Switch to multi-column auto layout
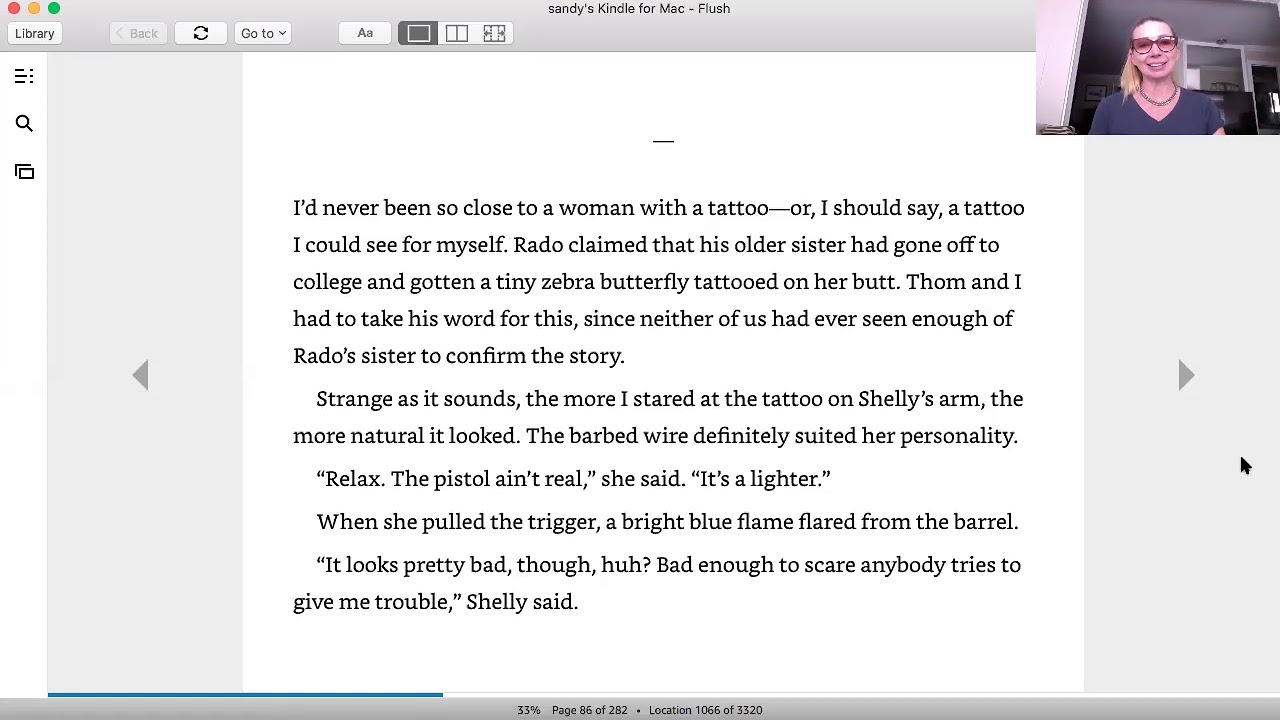1280x720 pixels. click(x=494, y=33)
